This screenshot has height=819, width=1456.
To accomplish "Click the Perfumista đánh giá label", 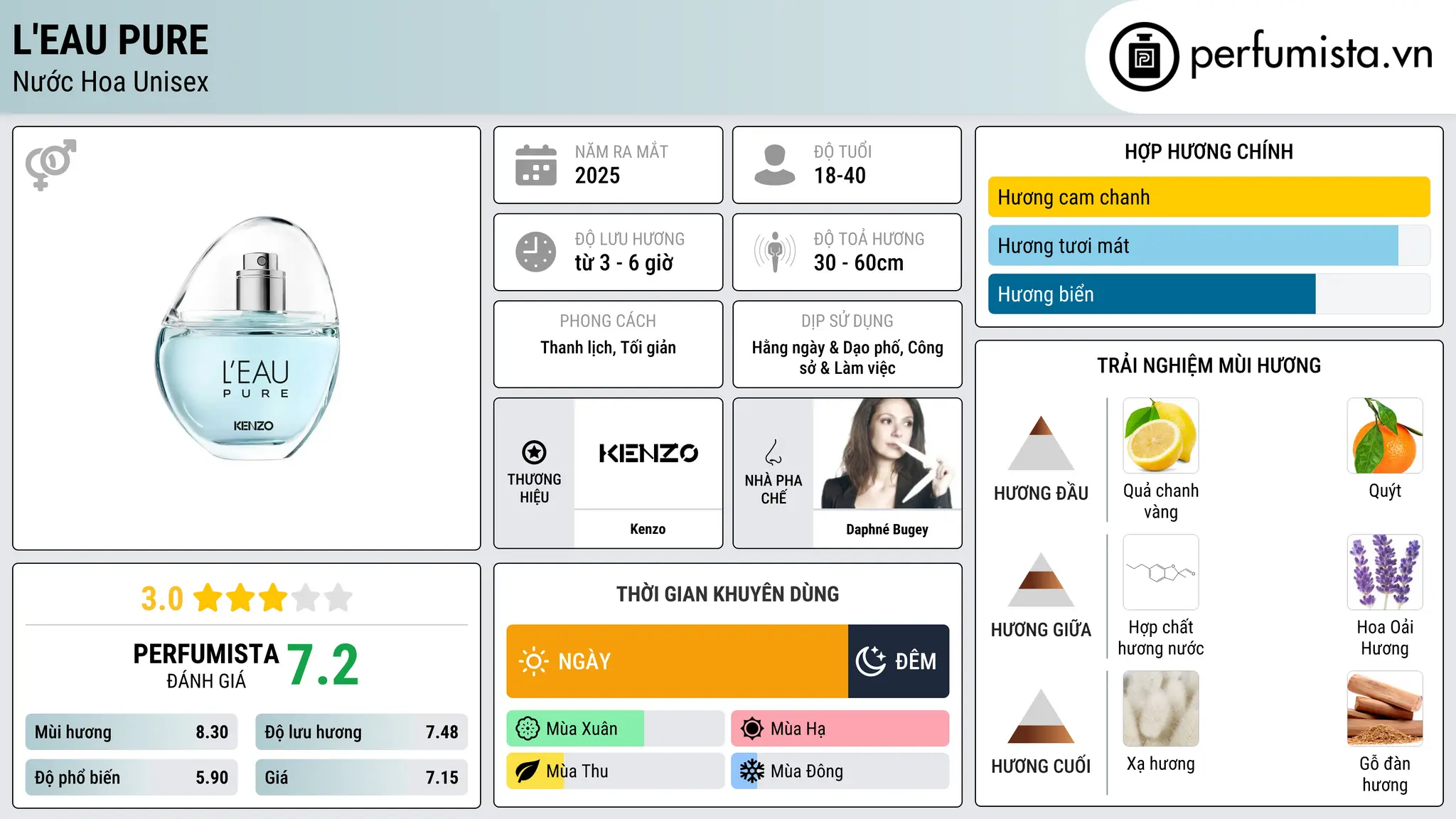I will (x=206, y=665).
